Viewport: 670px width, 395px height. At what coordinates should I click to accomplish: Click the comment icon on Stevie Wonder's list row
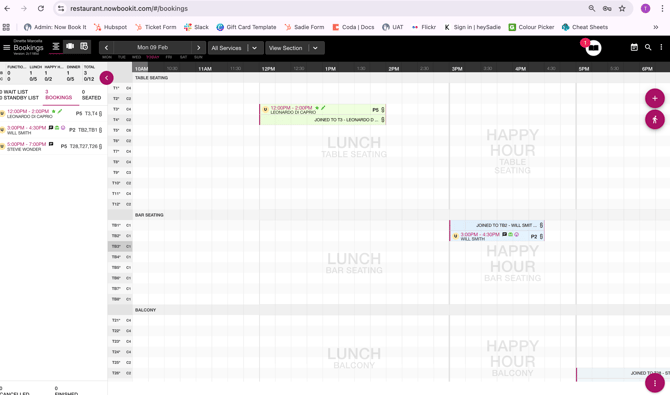(x=51, y=144)
